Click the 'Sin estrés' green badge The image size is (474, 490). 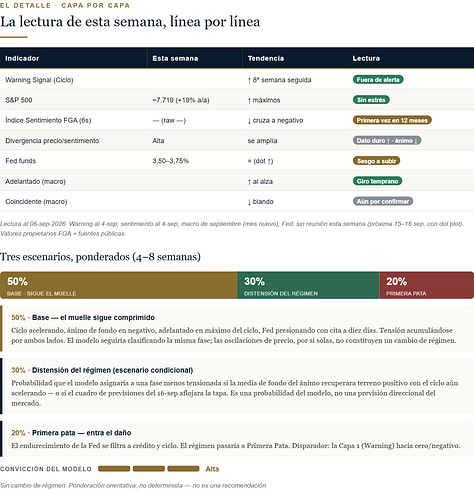[x=371, y=100]
